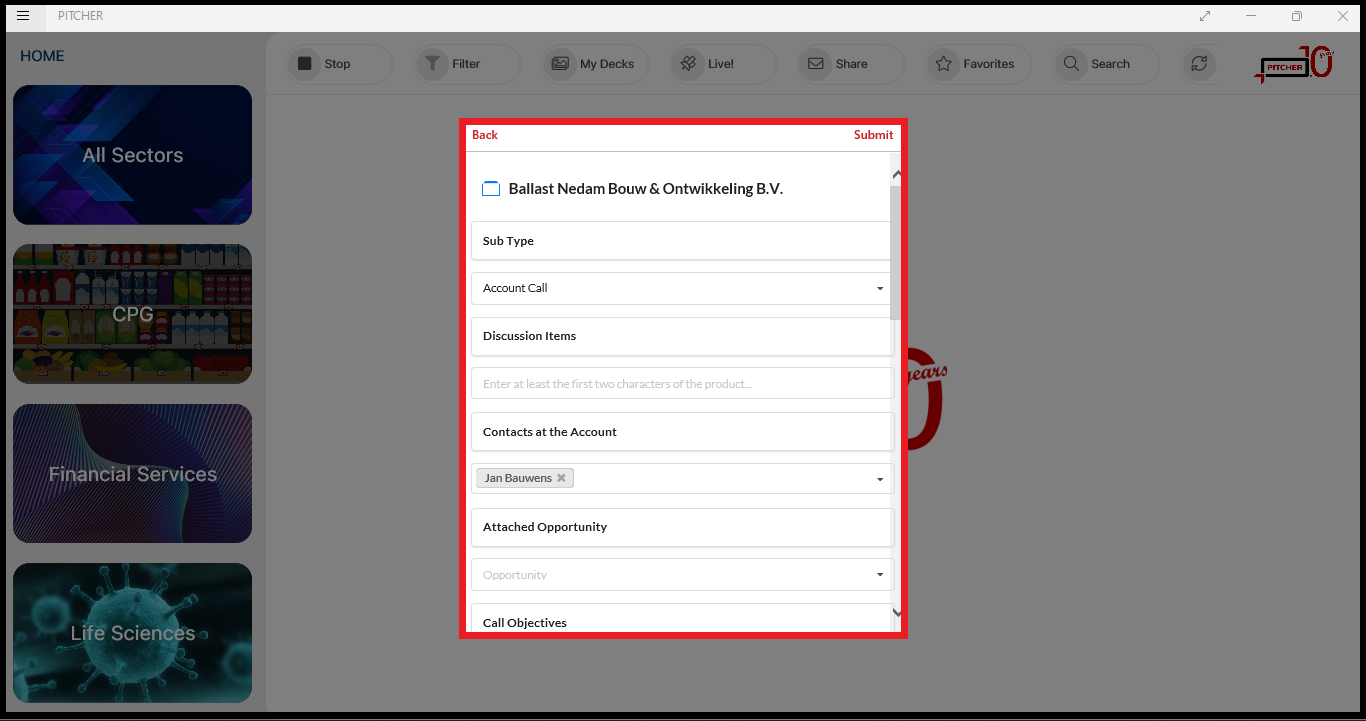
Task: Click the Back link
Action: 485,135
